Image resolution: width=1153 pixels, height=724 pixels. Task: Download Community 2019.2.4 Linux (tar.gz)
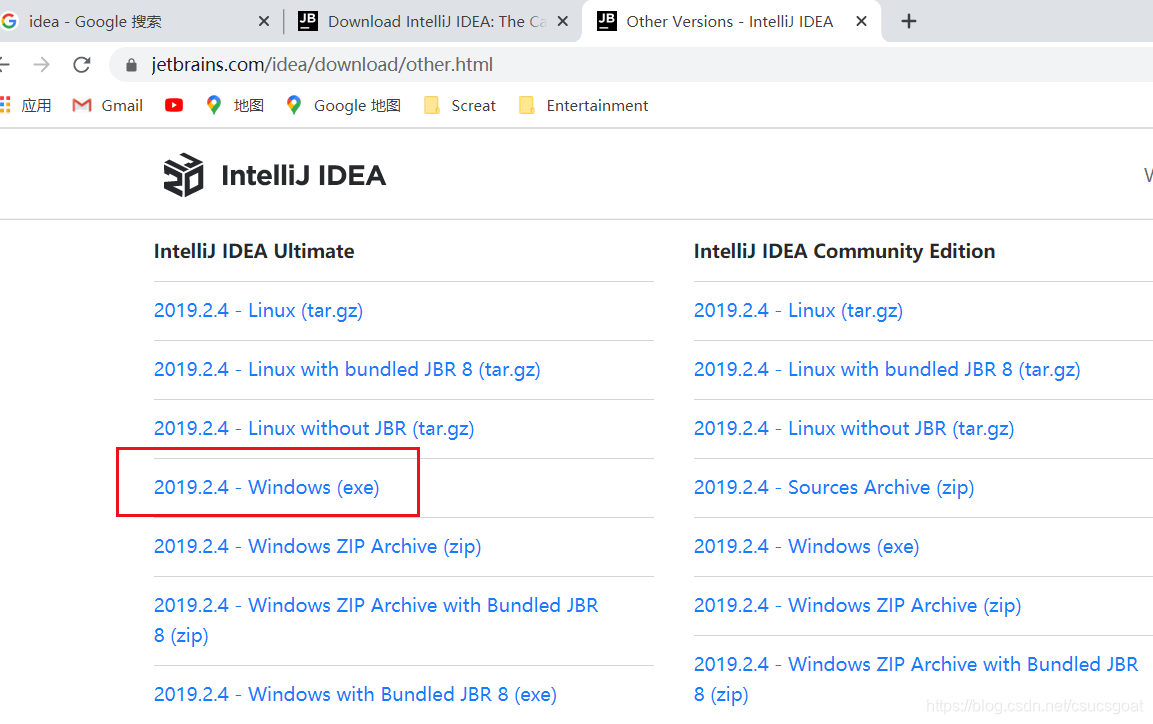coord(799,310)
